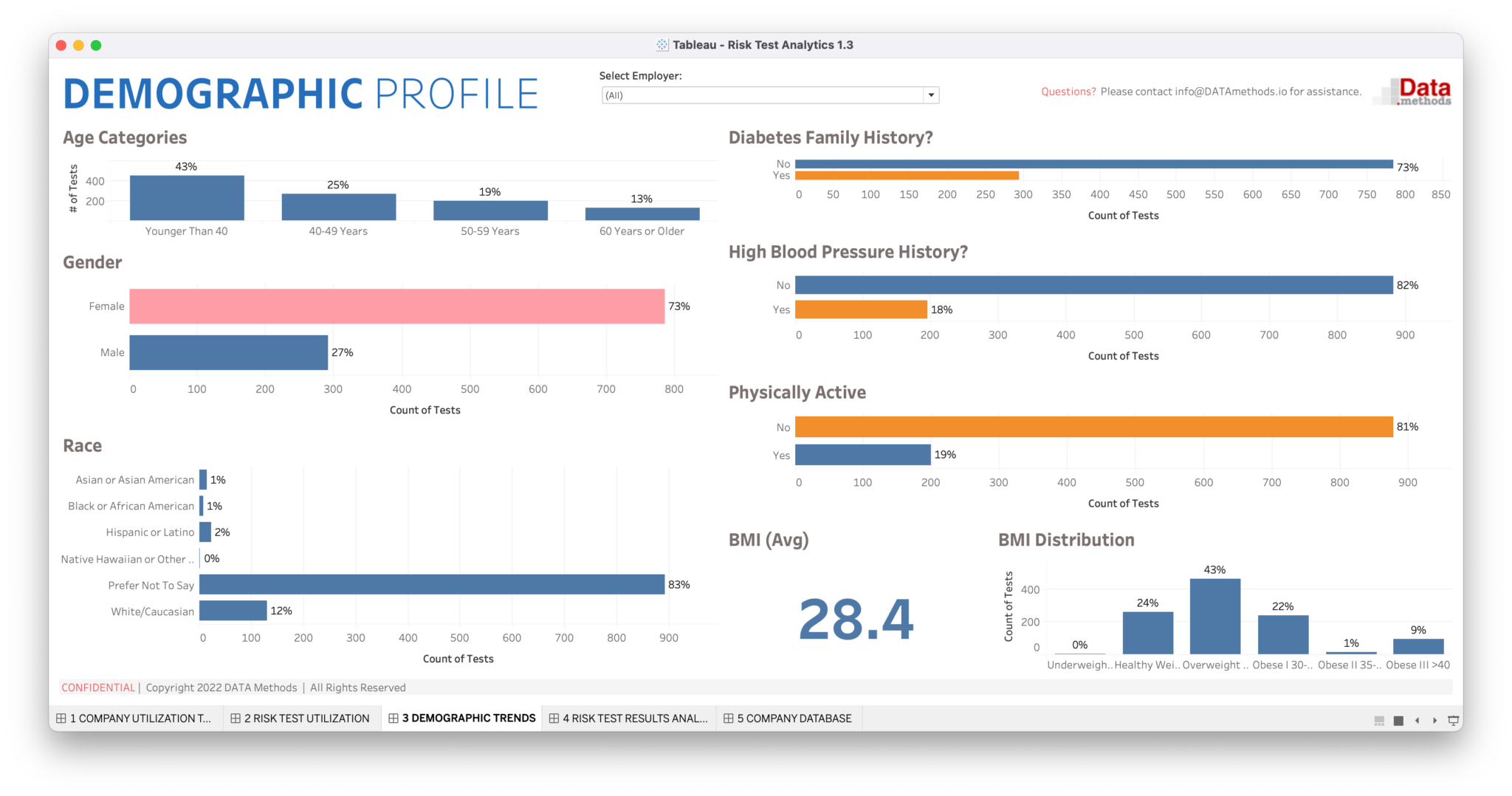Screen dimensions: 1512x796
Task: Click the dashboard icon beside 5 Company Database tab
Action: [729, 718]
